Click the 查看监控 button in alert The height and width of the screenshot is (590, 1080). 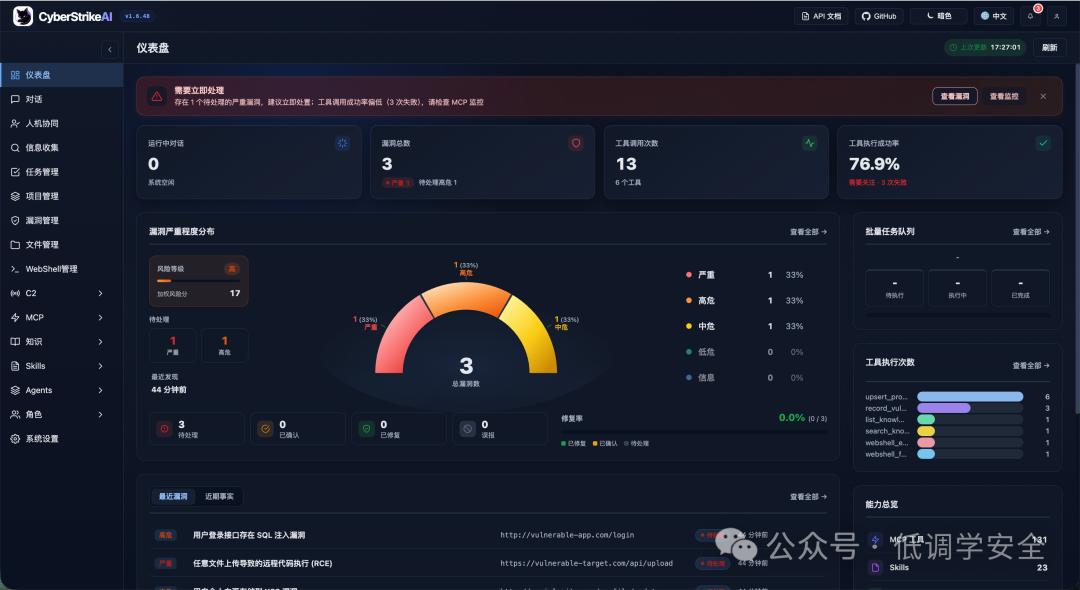pyautogui.click(x=1004, y=96)
